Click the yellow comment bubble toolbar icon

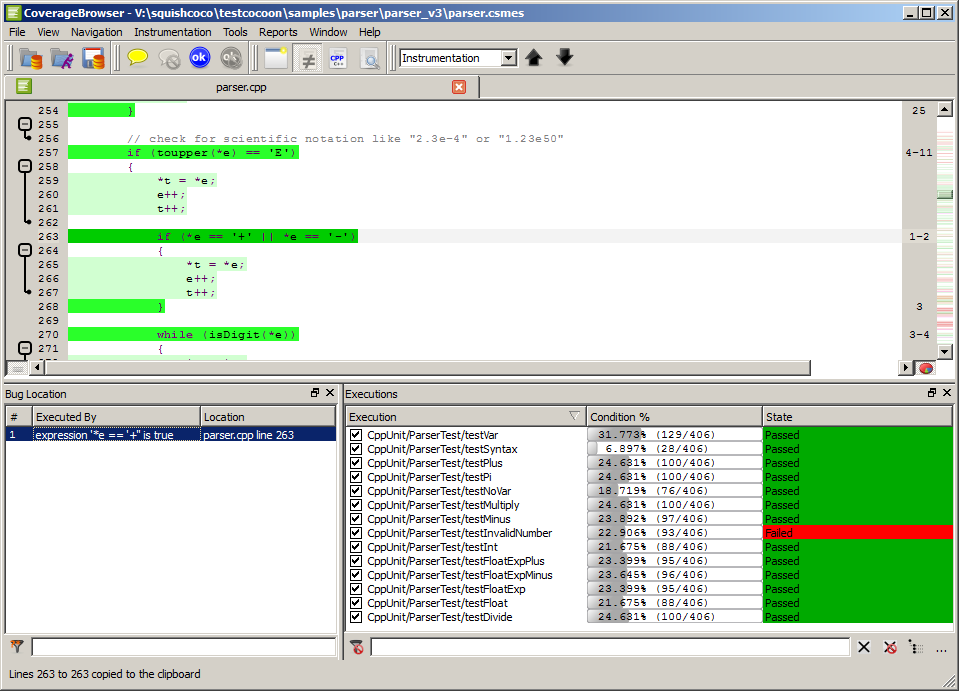click(x=138, y=58)
